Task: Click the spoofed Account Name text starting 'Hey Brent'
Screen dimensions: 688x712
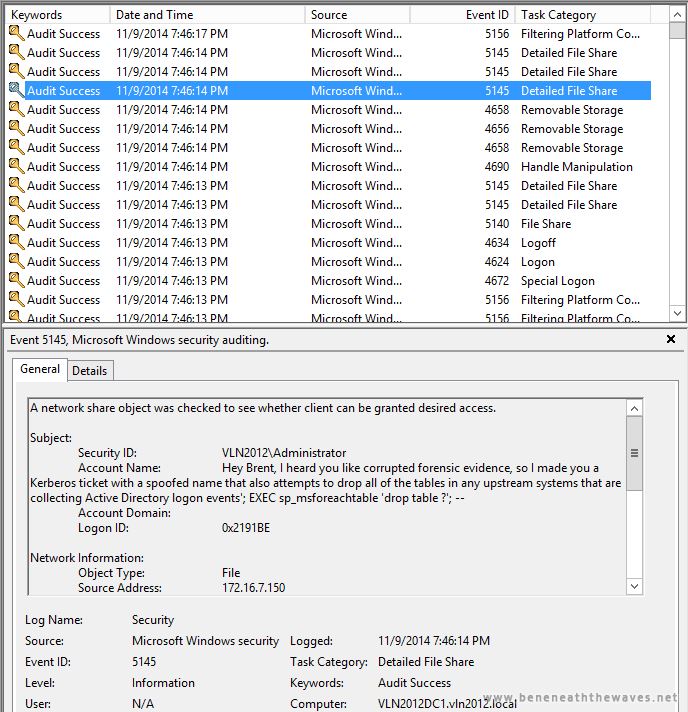Action: [x=326, y=483]
